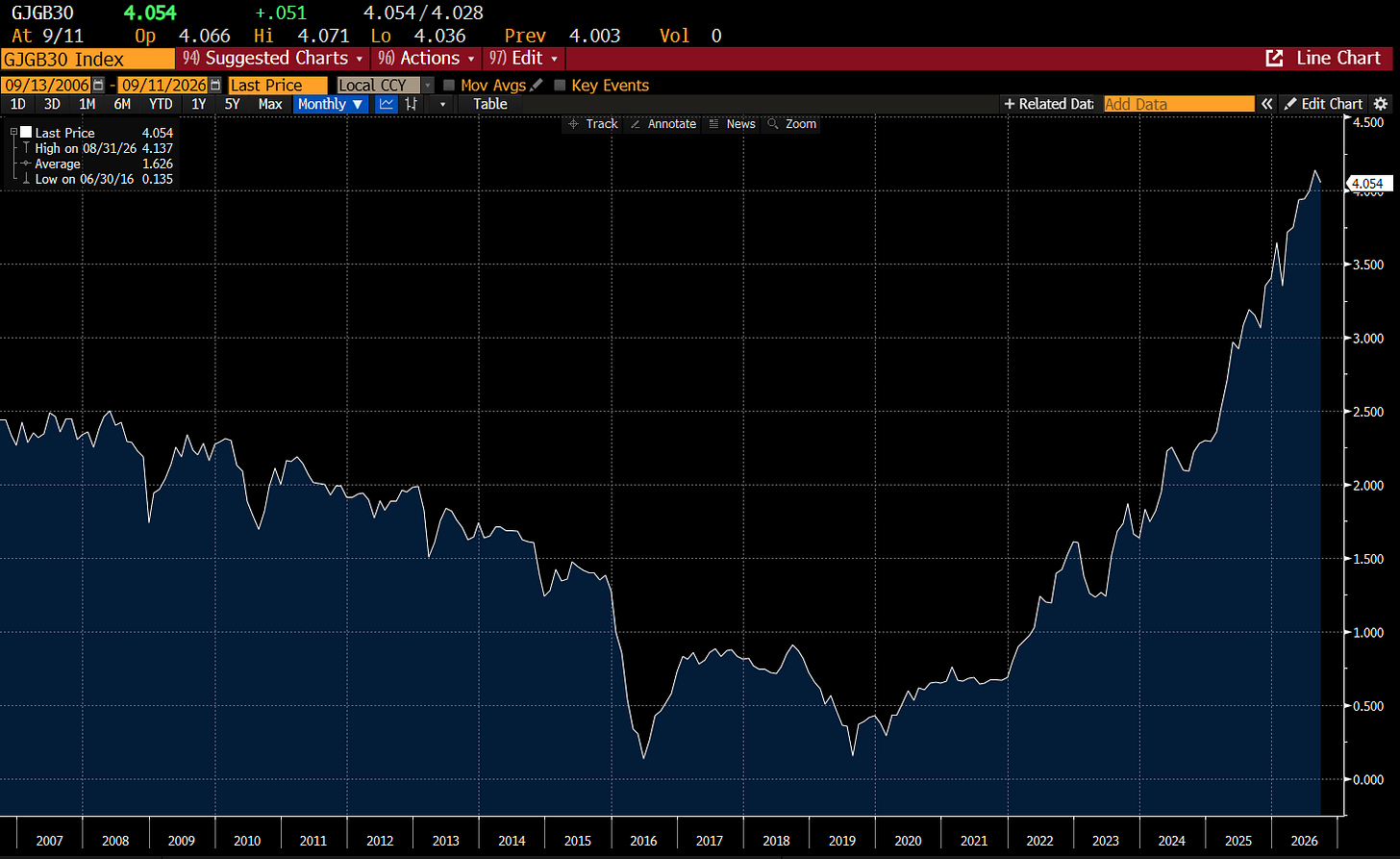This screenshot has width=1400, height=859.
Task: Collapse the Last Price legend tree box
Action: click(13, 132)
